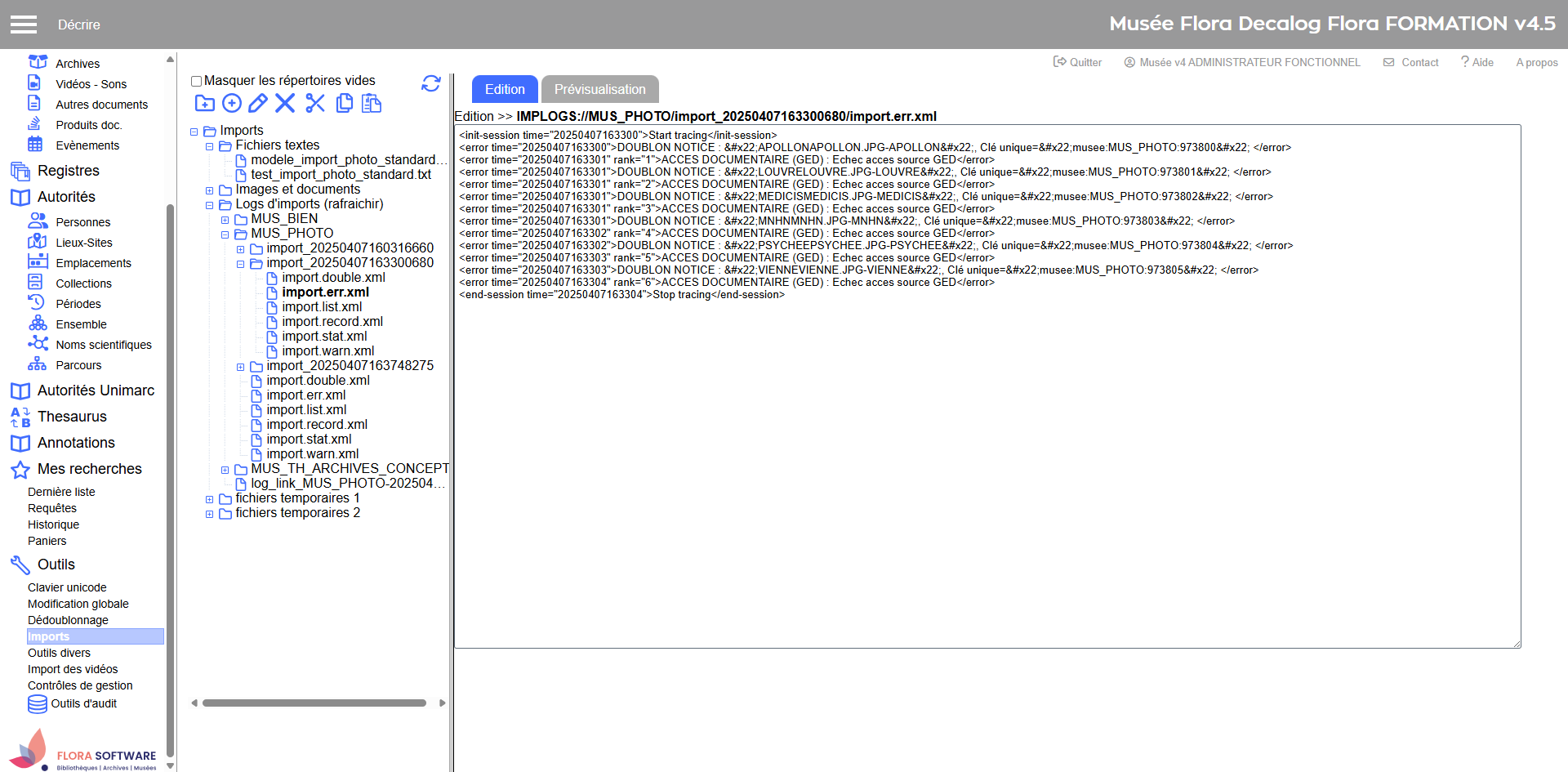Click the clipboard paste icon
Viewport: 1568px width, 772px height.
click(372, 103)
